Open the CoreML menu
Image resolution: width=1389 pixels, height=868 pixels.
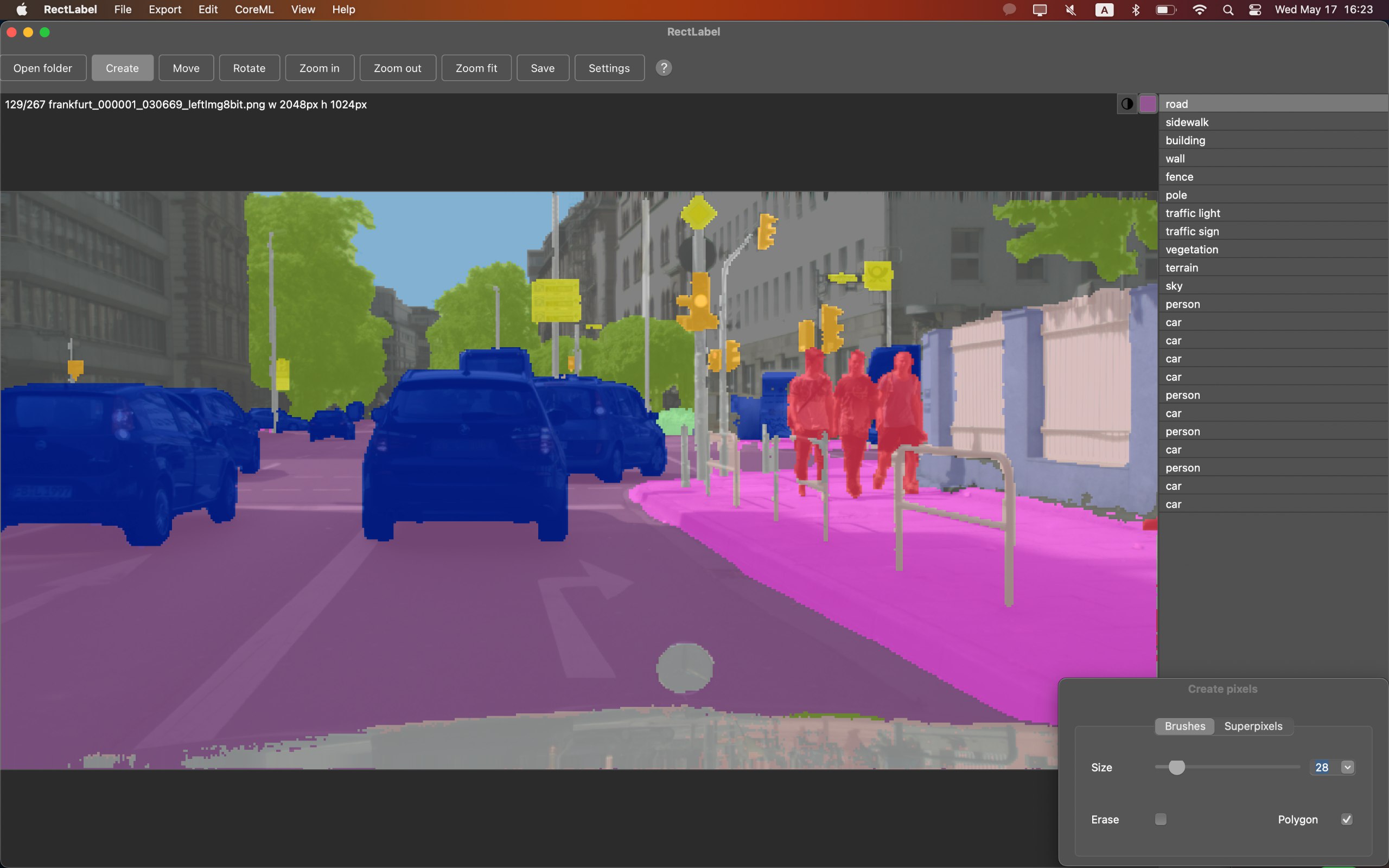click(254, 9)
